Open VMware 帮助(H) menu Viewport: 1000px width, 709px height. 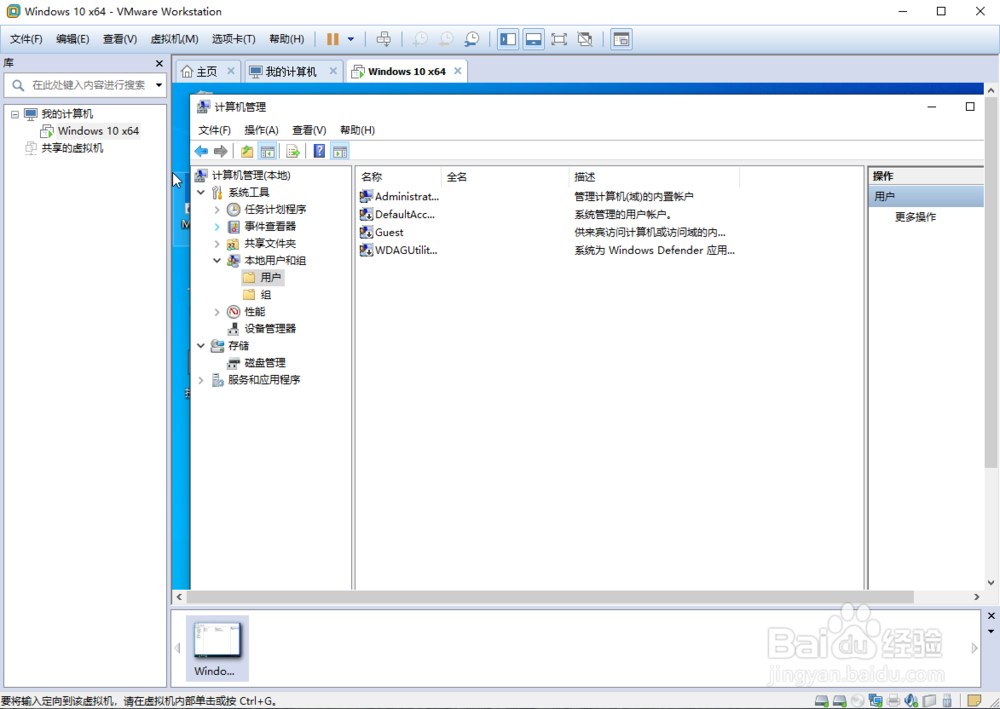click(286, 40)
